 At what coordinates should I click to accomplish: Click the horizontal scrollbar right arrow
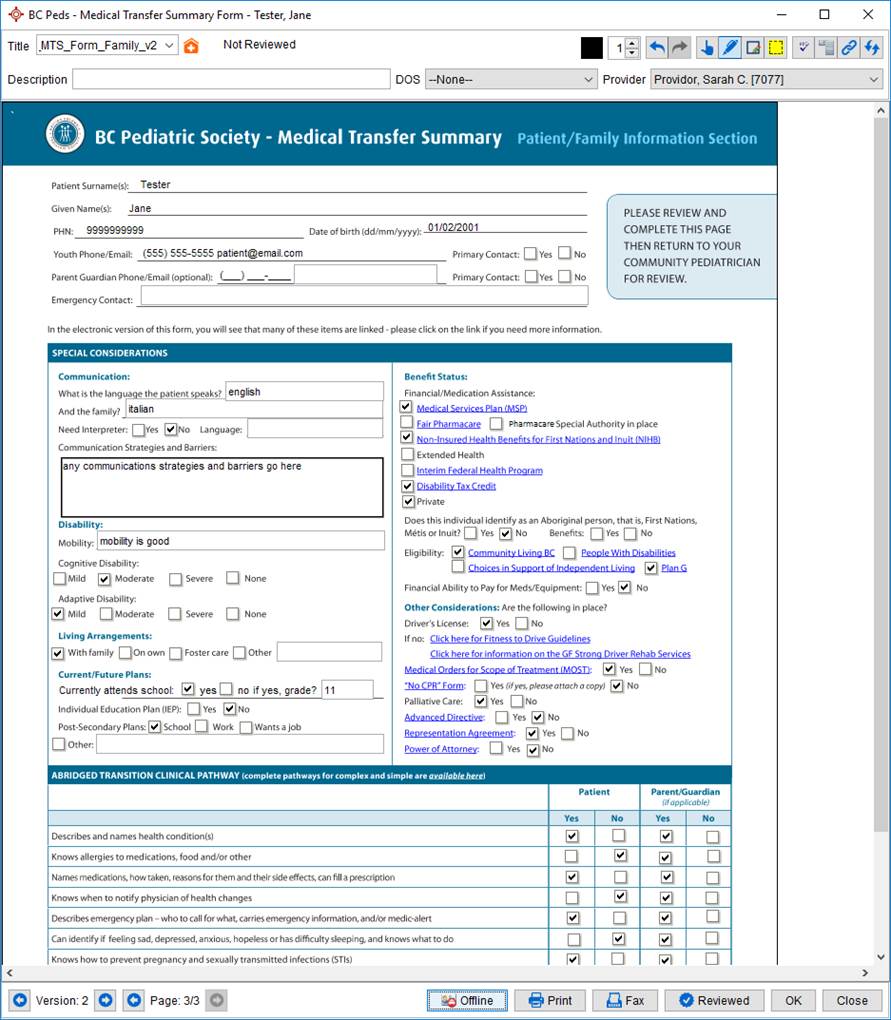pos(865,973)
